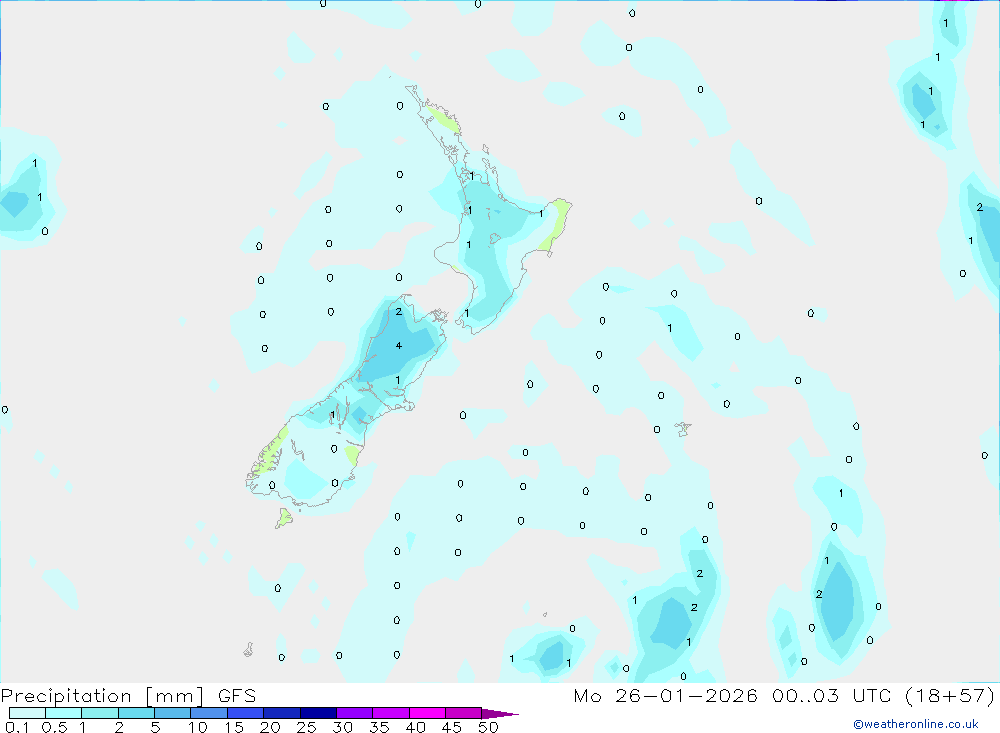
Task: Pick the 45–50 mm legend swatch
Action: click(x=464, y=713)
